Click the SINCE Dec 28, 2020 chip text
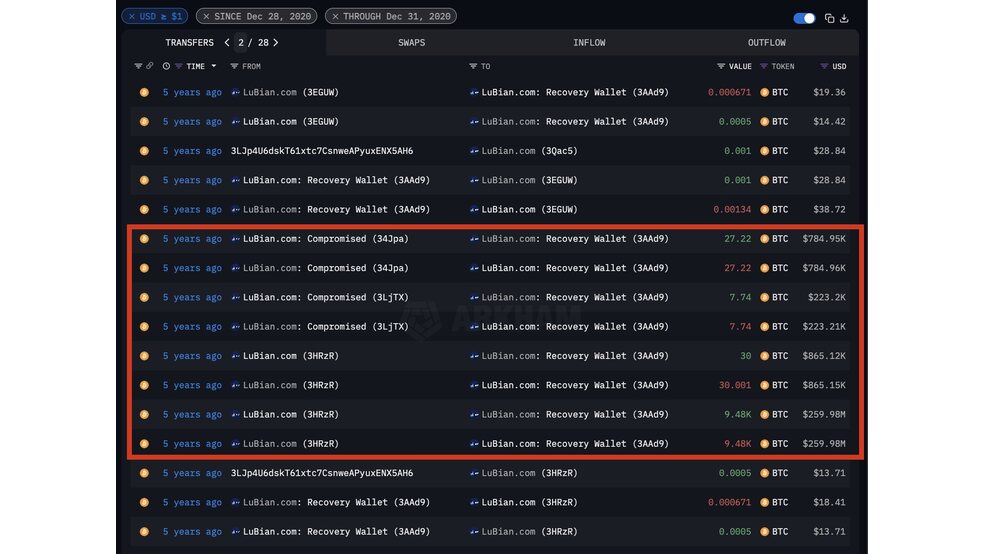 point(262,16)
